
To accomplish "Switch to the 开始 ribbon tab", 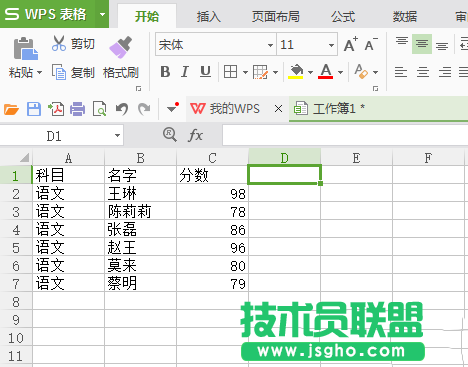I will (147, 16).
